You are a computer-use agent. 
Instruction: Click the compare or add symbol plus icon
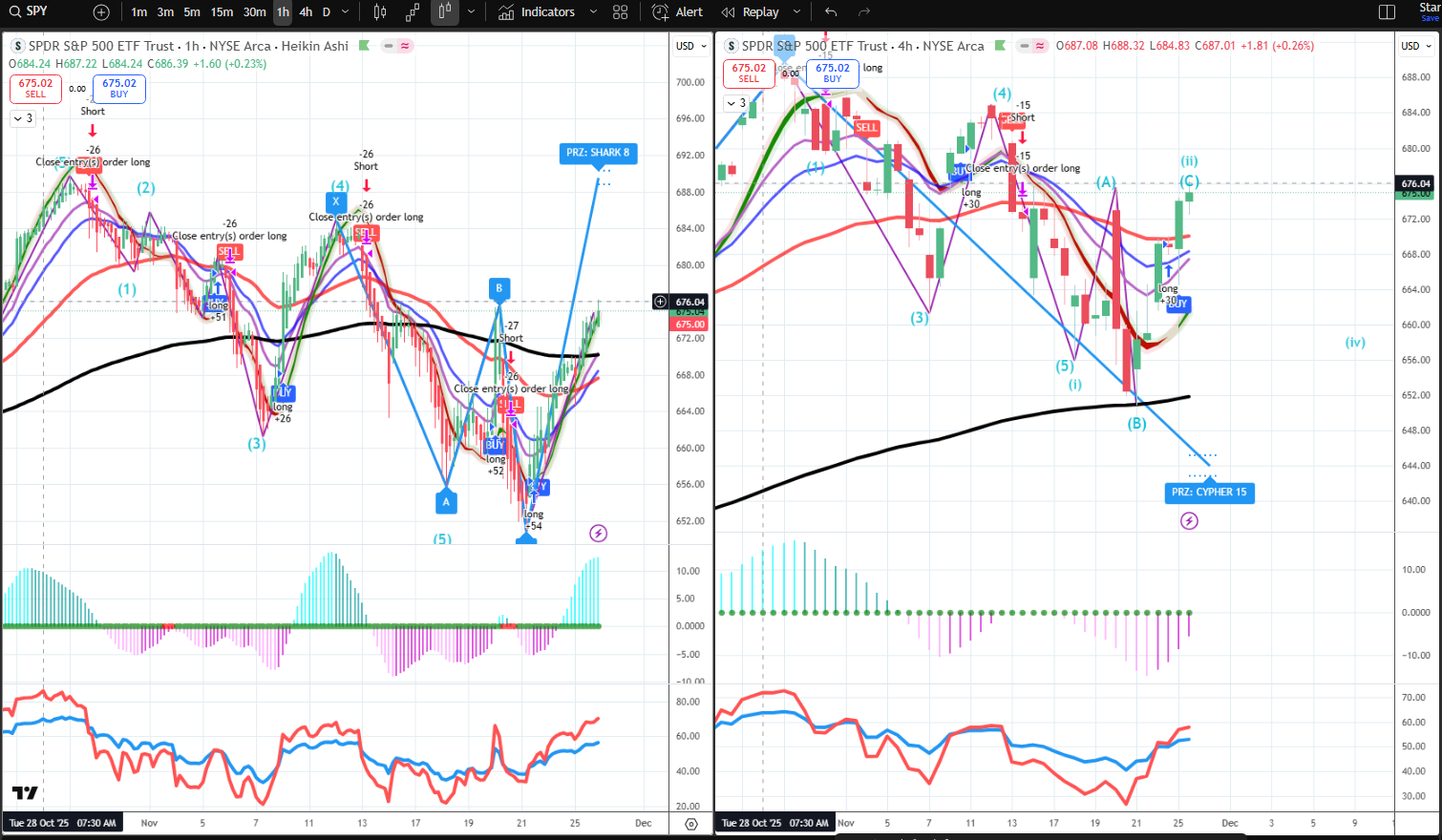101,12
